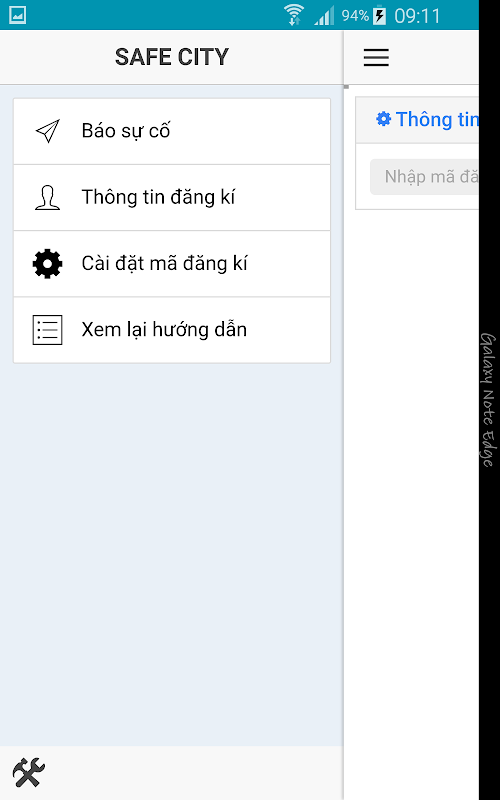
Task: Open Cài đặt mã đăng kí
Action: click(172, 264)
